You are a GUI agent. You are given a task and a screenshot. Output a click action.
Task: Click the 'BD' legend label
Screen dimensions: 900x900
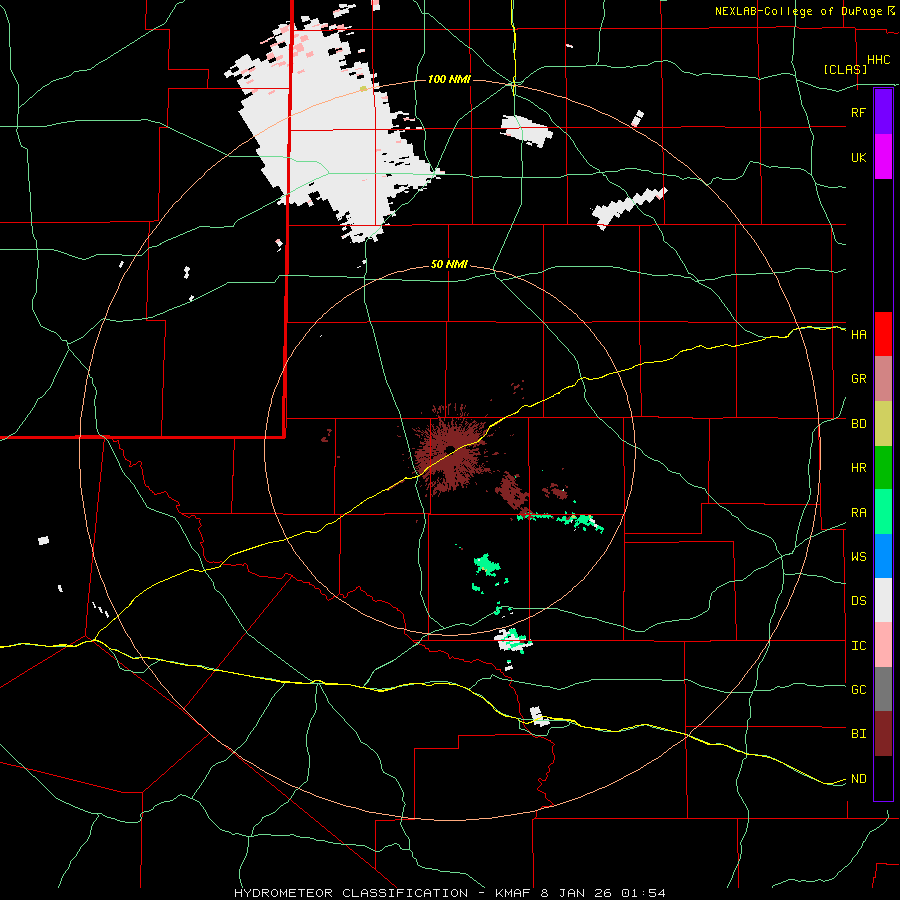click(x=858, y=424)
